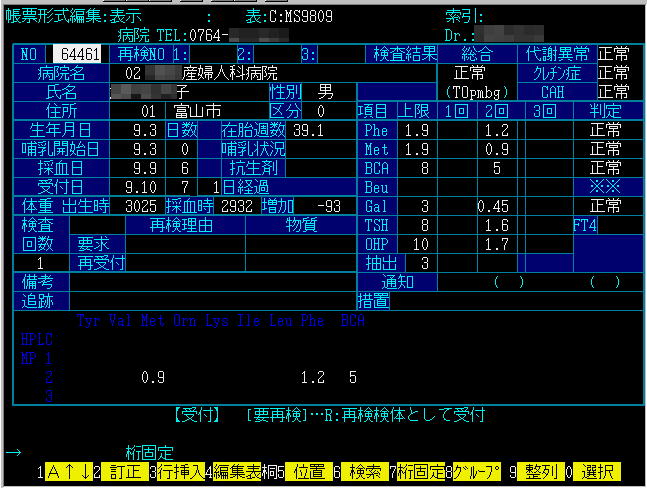The height and width of the screenshot is (488, 647).
Task: Open the 編集表 edit table function
Action: click(x=239, y=472)
